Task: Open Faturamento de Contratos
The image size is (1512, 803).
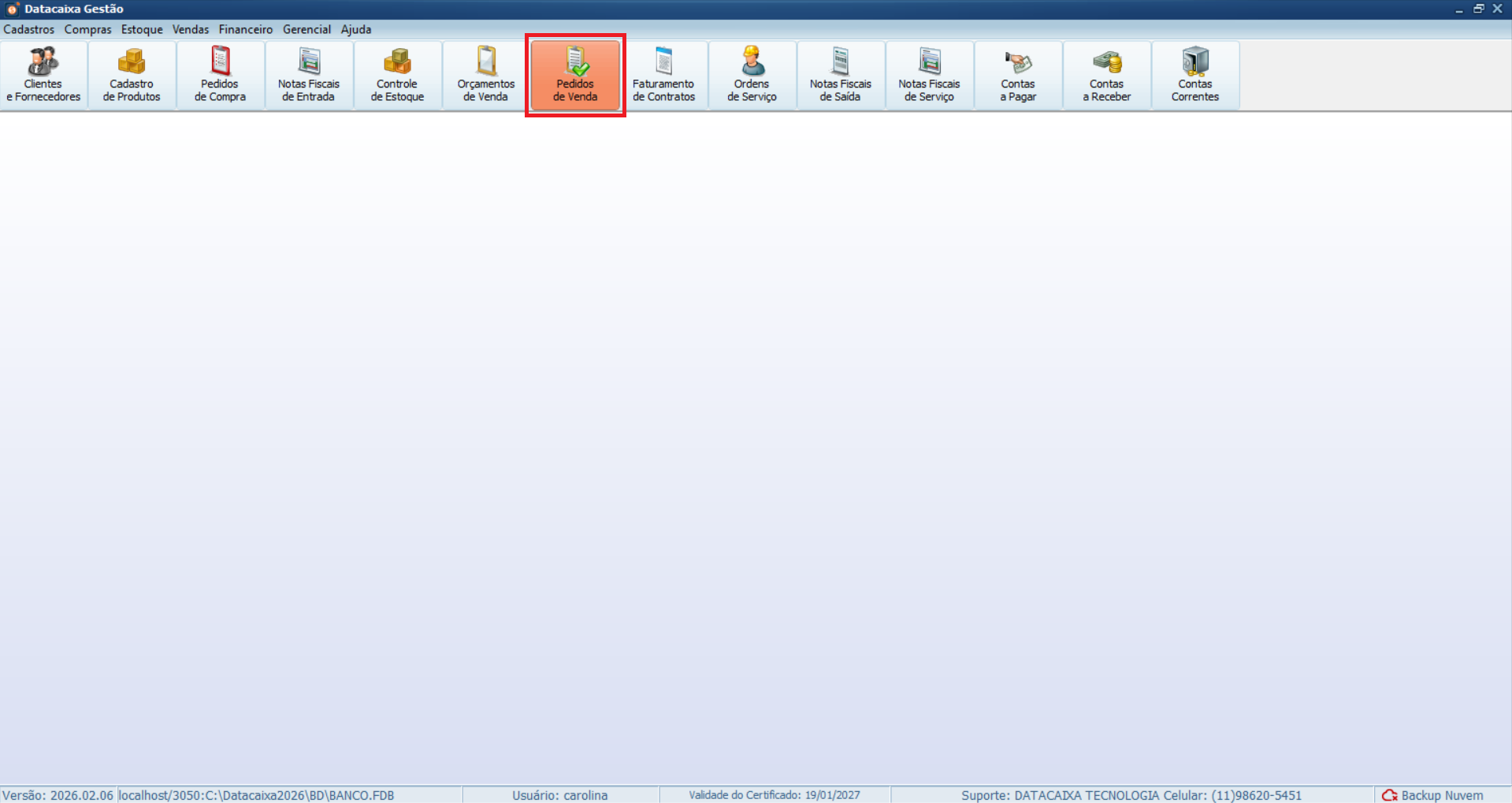Action: tap(663, 76)
